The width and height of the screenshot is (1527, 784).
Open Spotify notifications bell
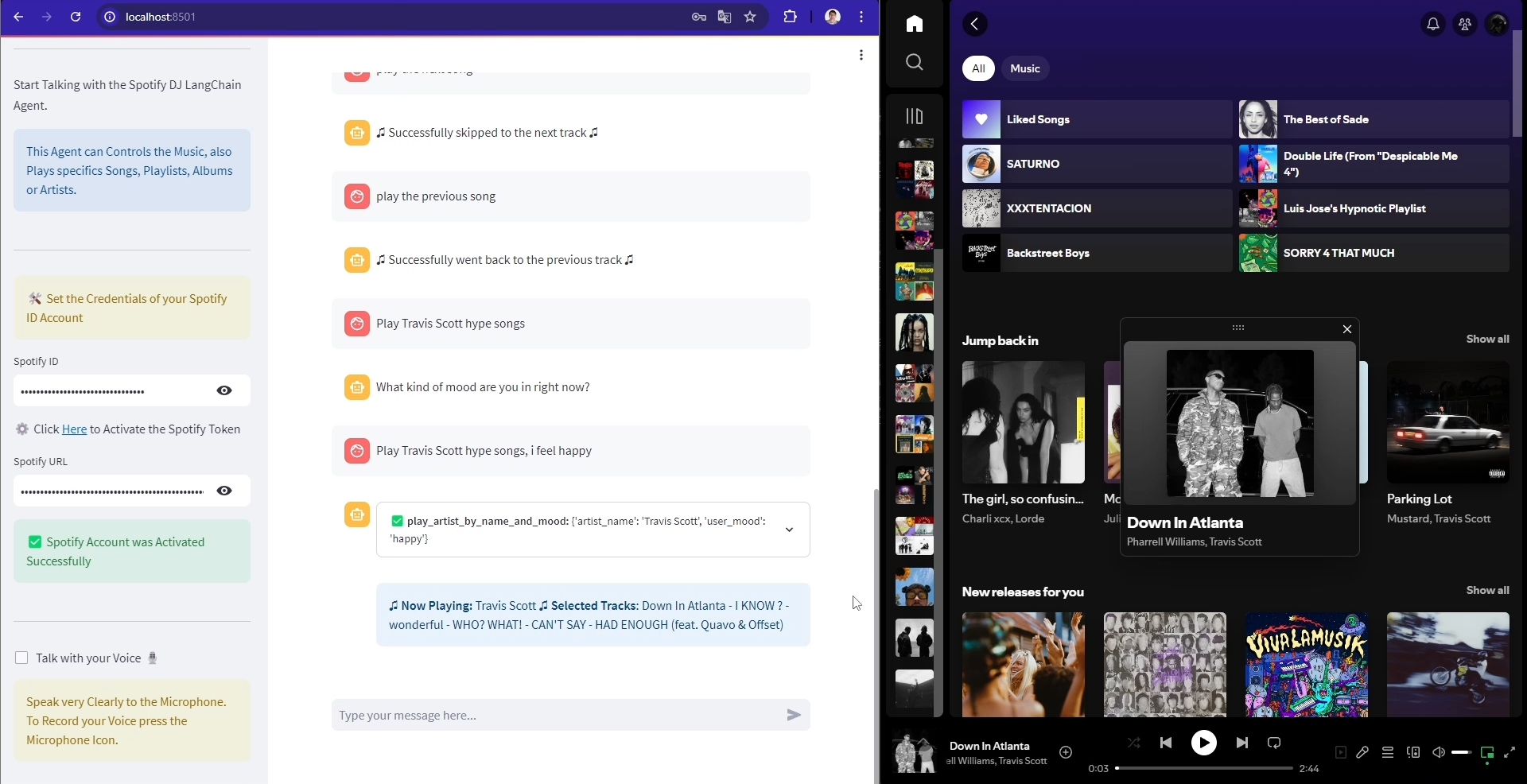(1433, 24)
